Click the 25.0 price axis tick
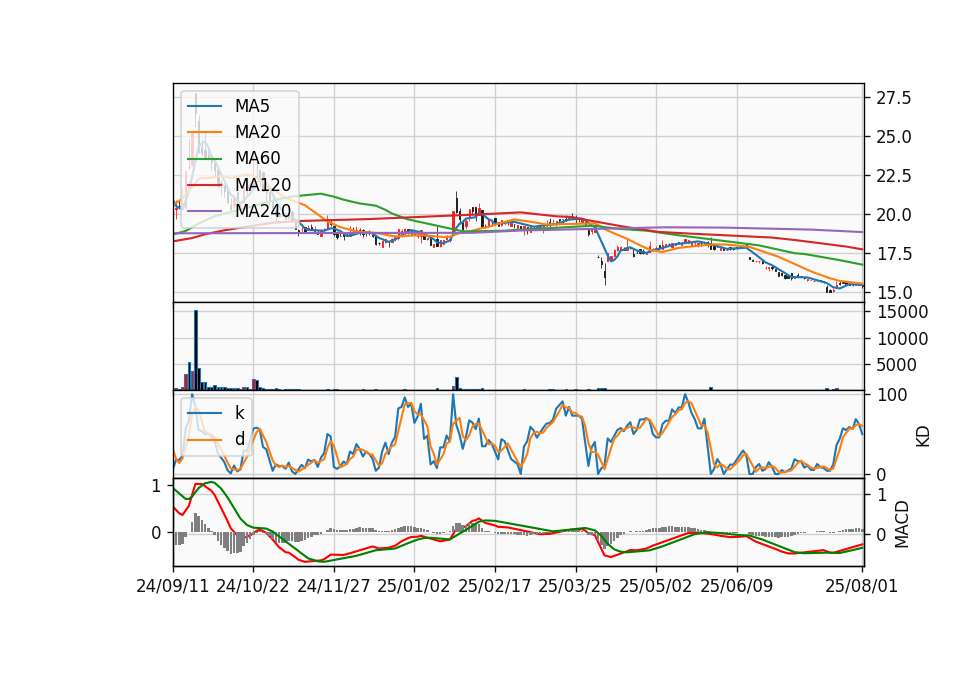Viewport: 960px width, 690px height. 893,137
